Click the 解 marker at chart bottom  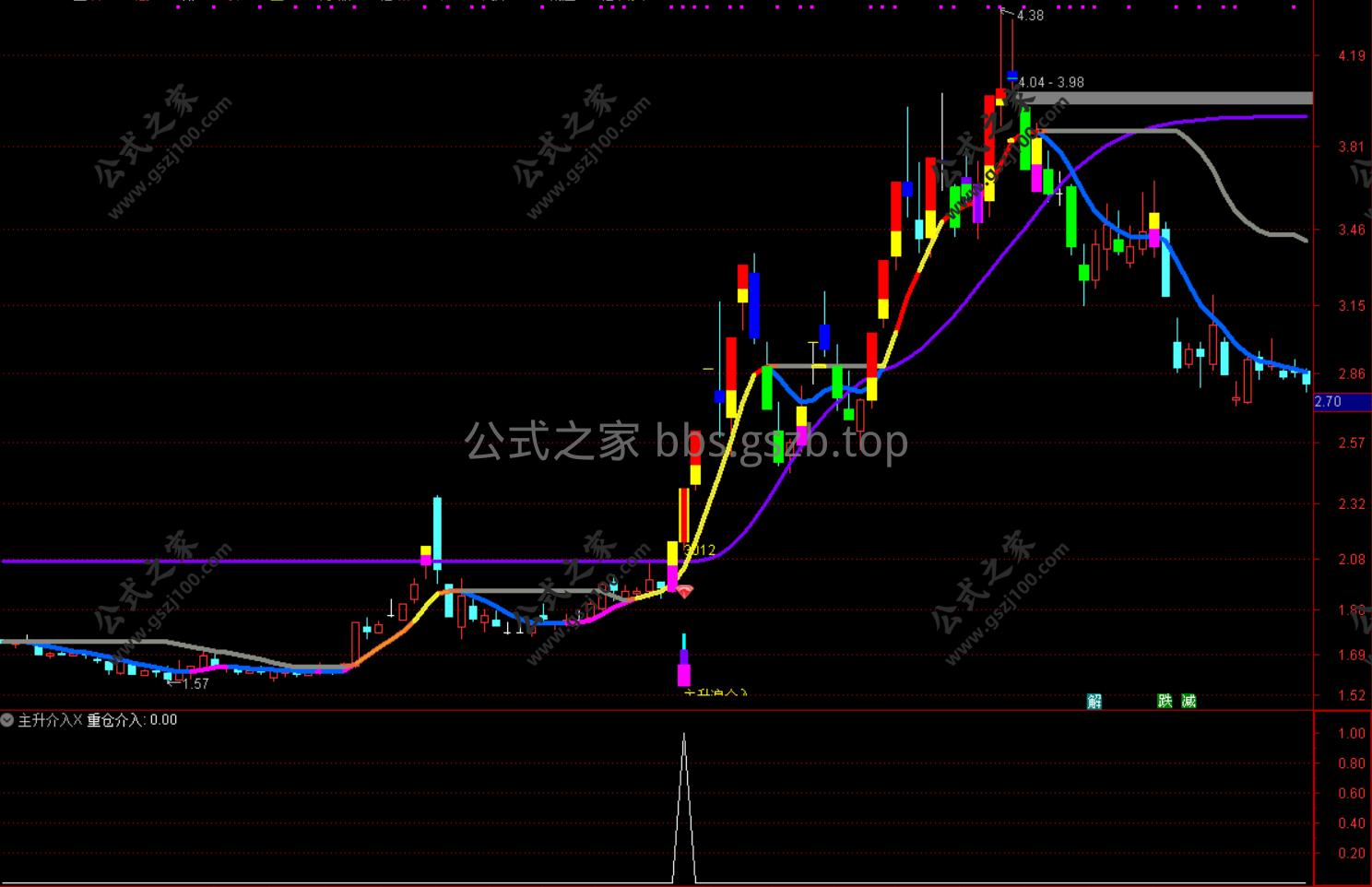point(1094,701)
